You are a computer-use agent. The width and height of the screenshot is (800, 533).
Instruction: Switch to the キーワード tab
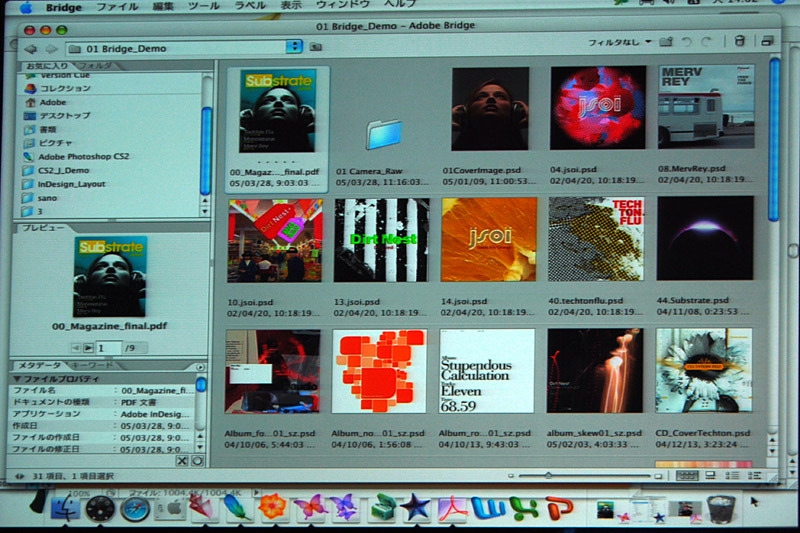pos(91,365)
